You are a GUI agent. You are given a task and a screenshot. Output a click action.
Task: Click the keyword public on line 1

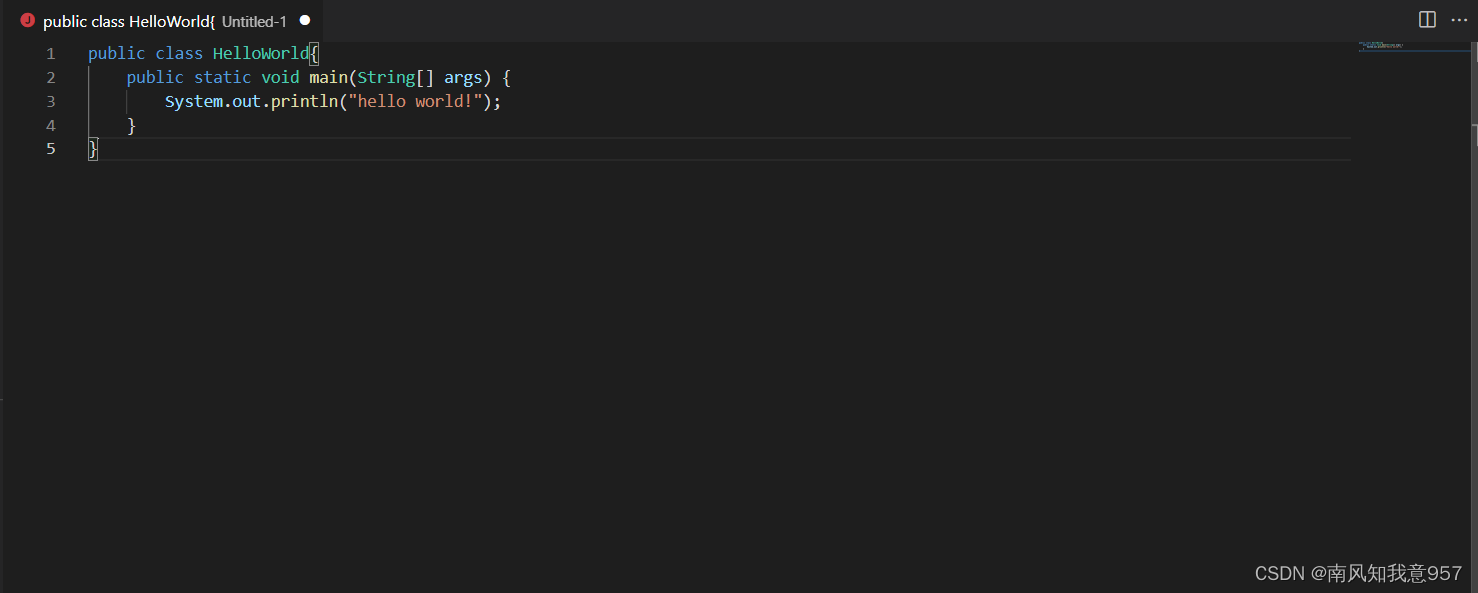click(x=116, y=53)
